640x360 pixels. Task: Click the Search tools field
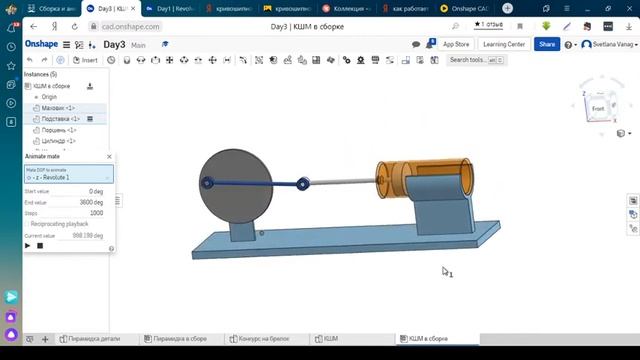pyautogui.click(x=476, y=60)
